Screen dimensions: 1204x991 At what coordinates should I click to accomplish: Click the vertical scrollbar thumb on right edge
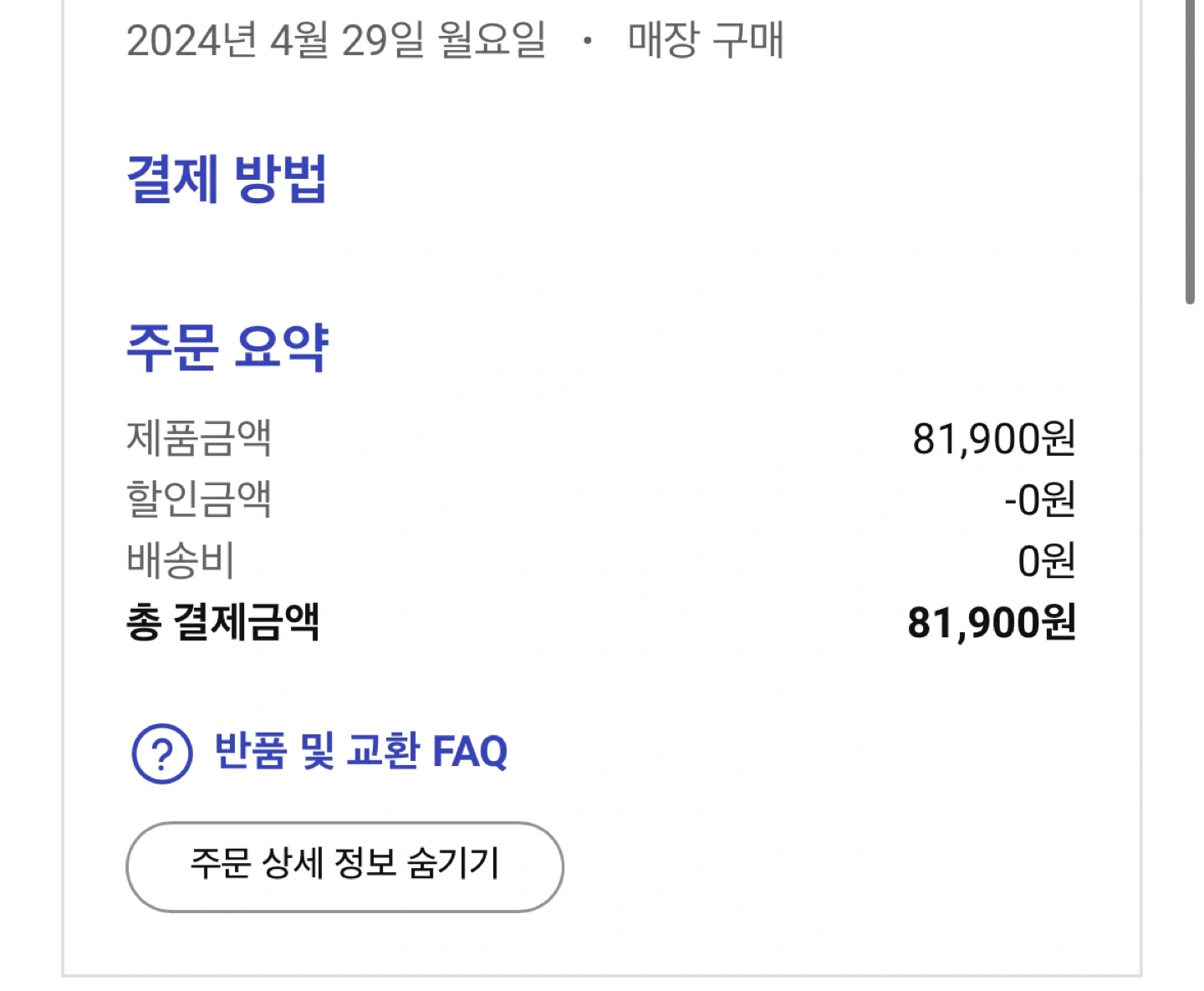coord(1190,151)
